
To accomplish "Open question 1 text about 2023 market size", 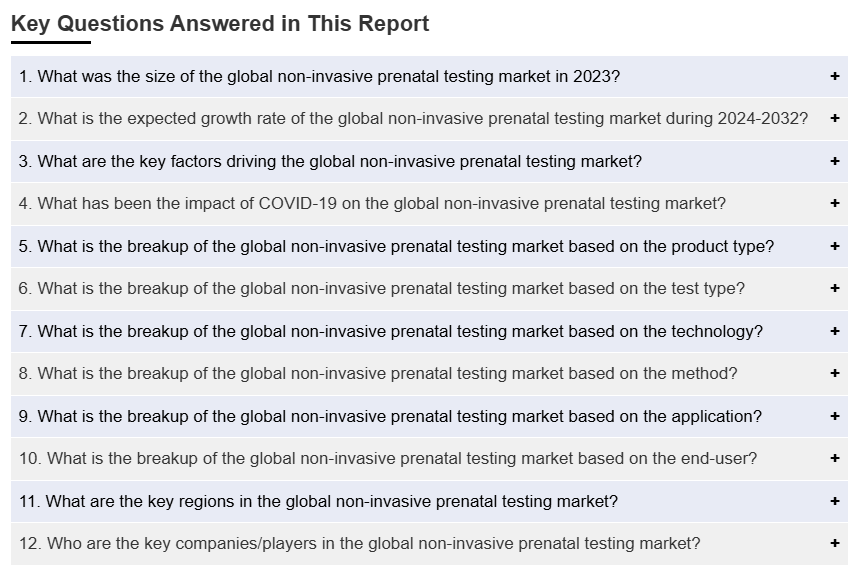I will (x=319, y=76).
